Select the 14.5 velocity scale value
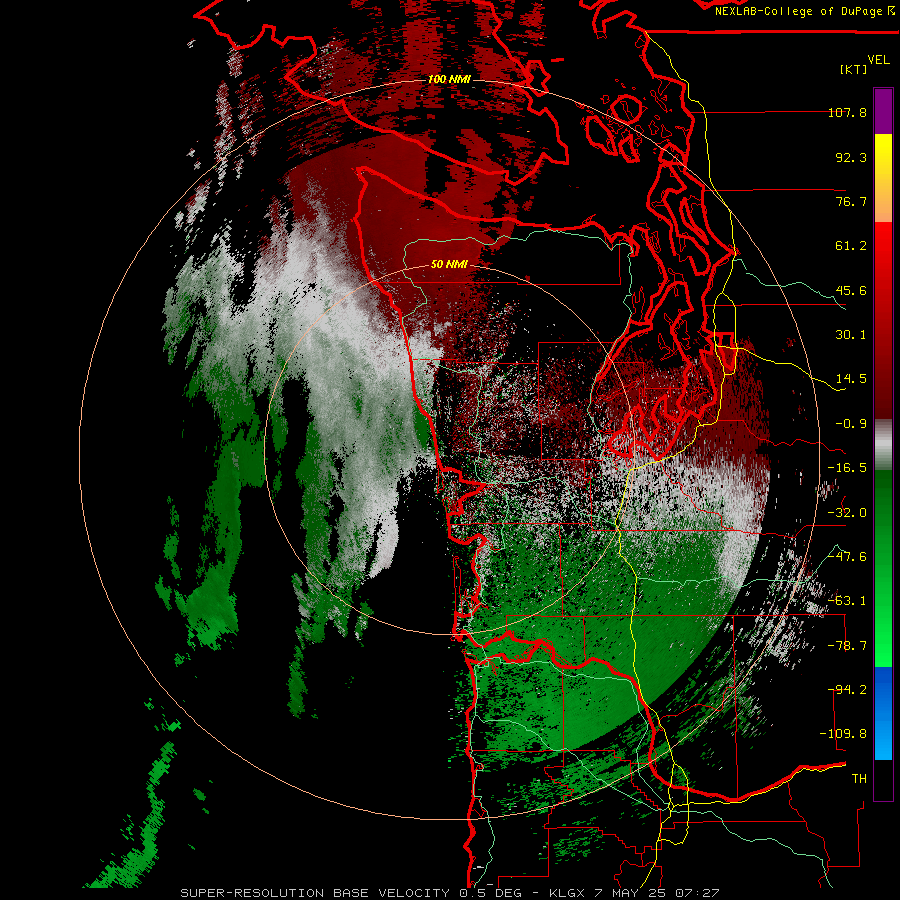 [851, 379]
